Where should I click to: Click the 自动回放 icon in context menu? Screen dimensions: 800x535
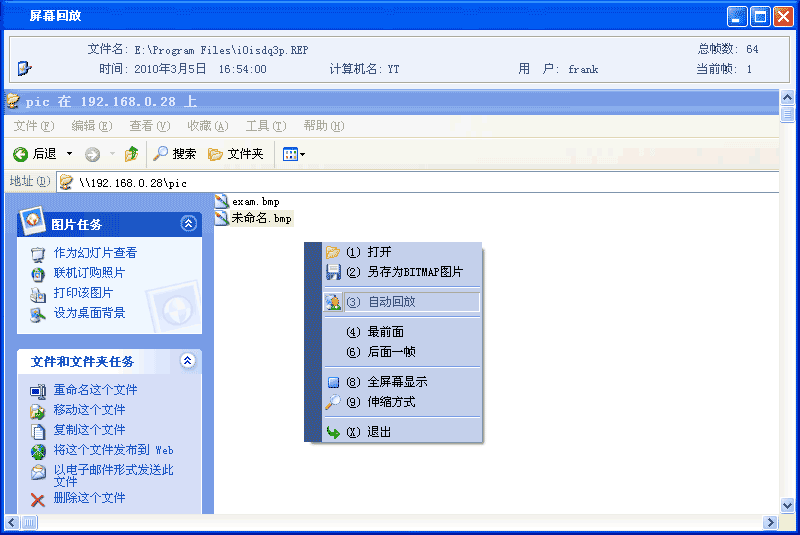[x=334, y=301]
